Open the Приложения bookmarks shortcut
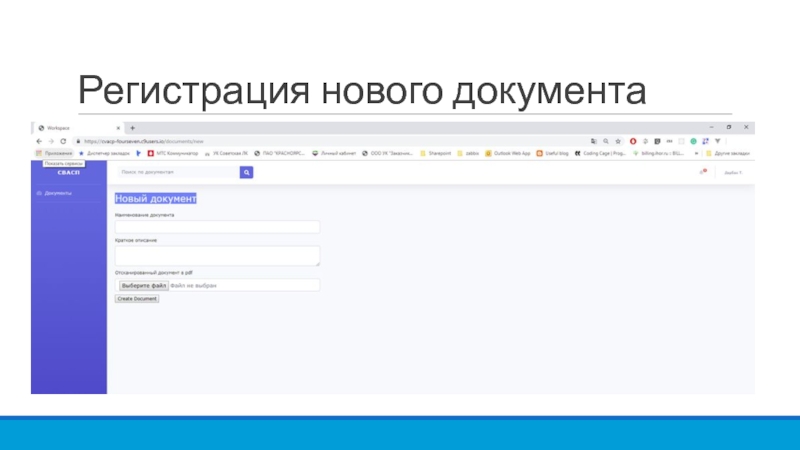 (54, 153)
